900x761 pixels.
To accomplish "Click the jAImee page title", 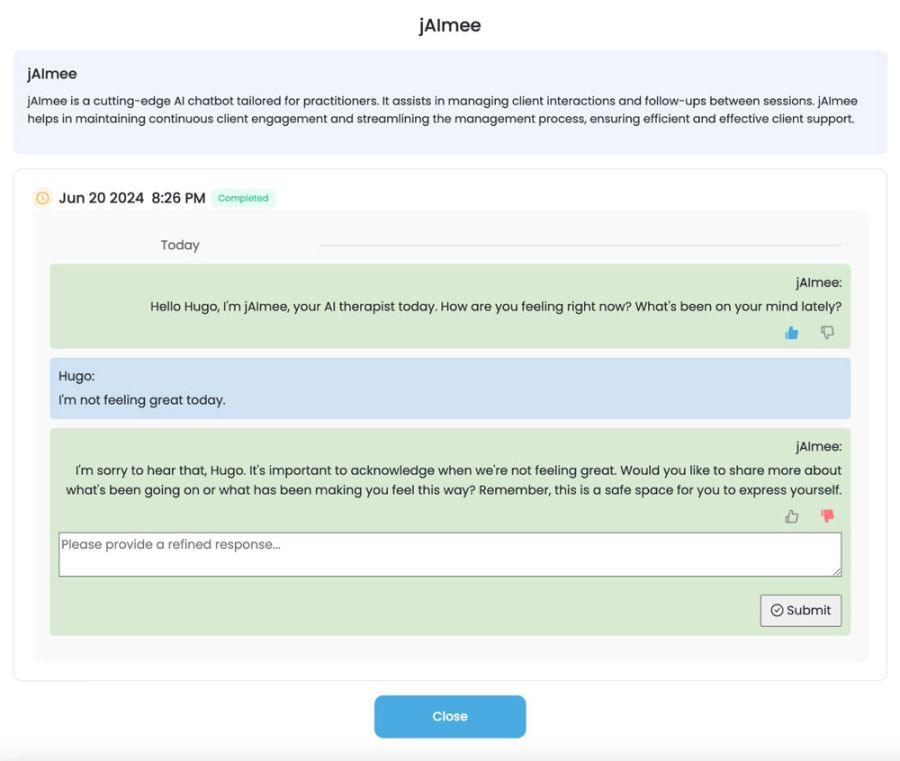I will tap(449, 25).
